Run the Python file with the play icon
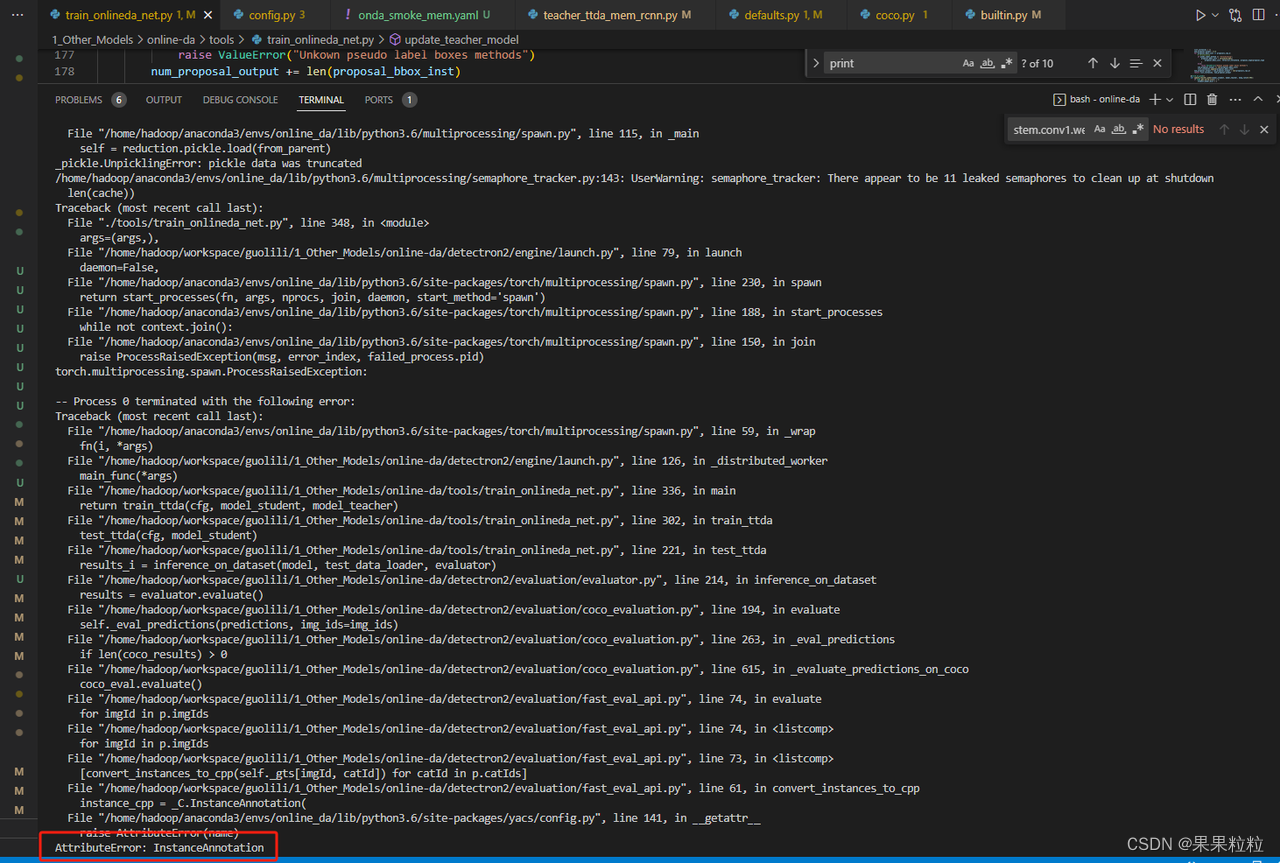The height and width of the screenshot is (863, 1280). [x=1200, y=15]
